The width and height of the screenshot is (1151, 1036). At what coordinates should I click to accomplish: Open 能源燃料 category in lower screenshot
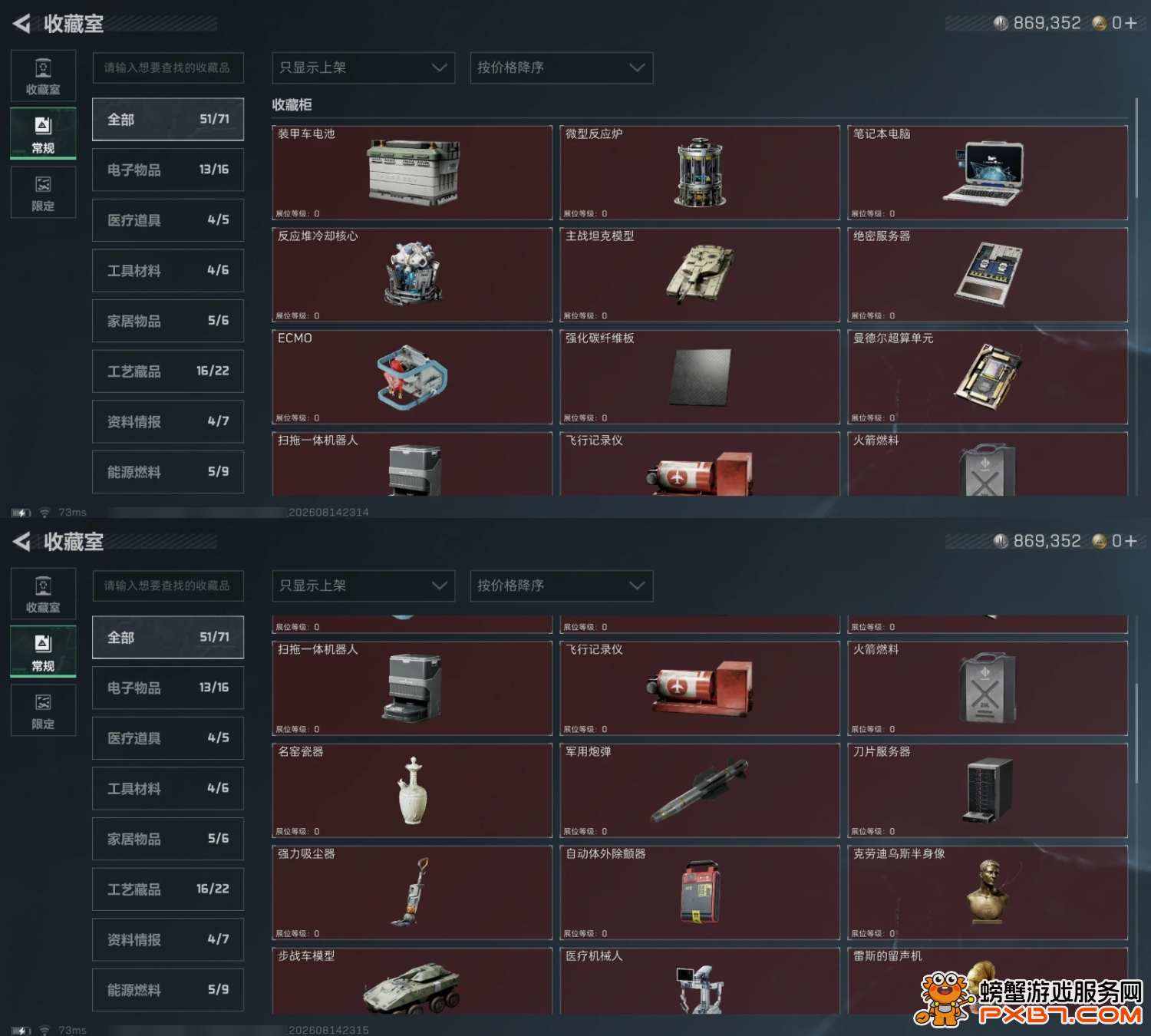(168, 990)
